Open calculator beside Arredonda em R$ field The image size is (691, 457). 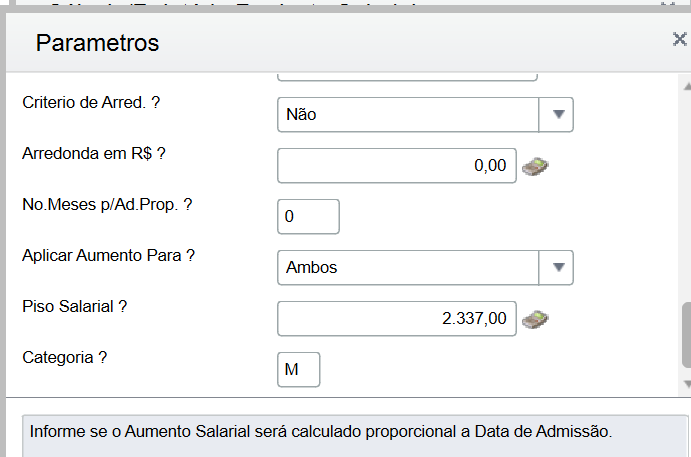[536, 166]
